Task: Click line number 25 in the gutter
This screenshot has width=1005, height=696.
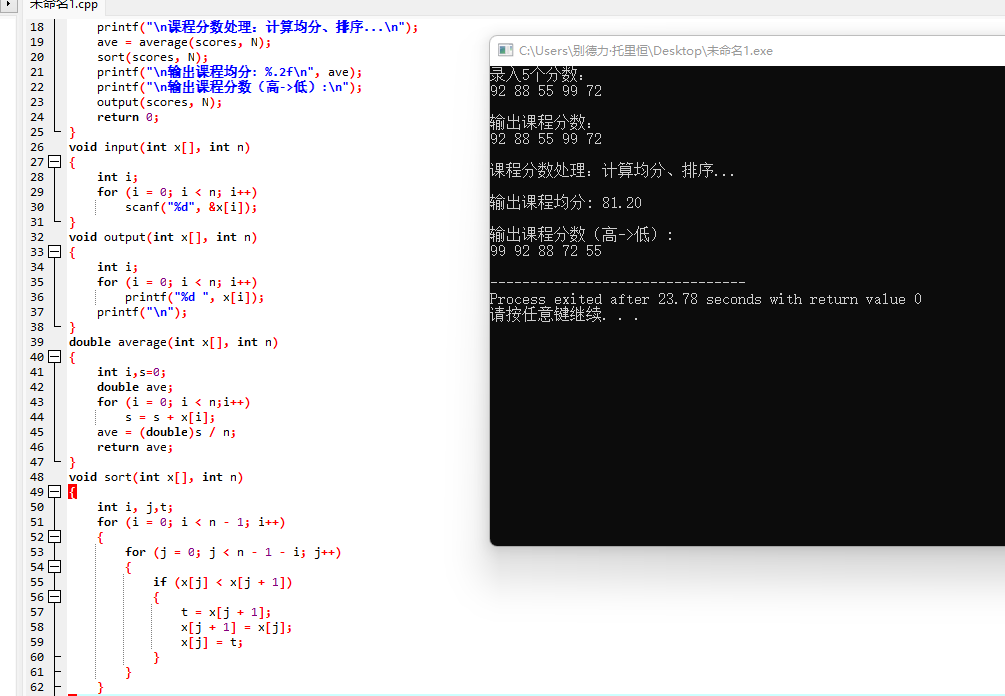Action: click(x=37, y=132)
